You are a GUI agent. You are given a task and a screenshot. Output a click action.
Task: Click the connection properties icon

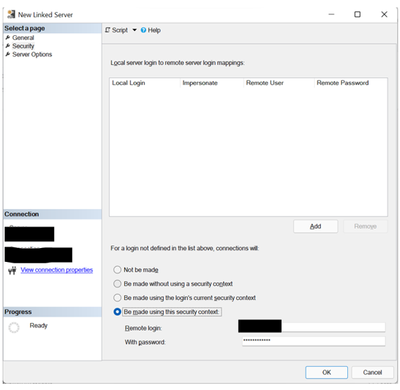[12, 270]
